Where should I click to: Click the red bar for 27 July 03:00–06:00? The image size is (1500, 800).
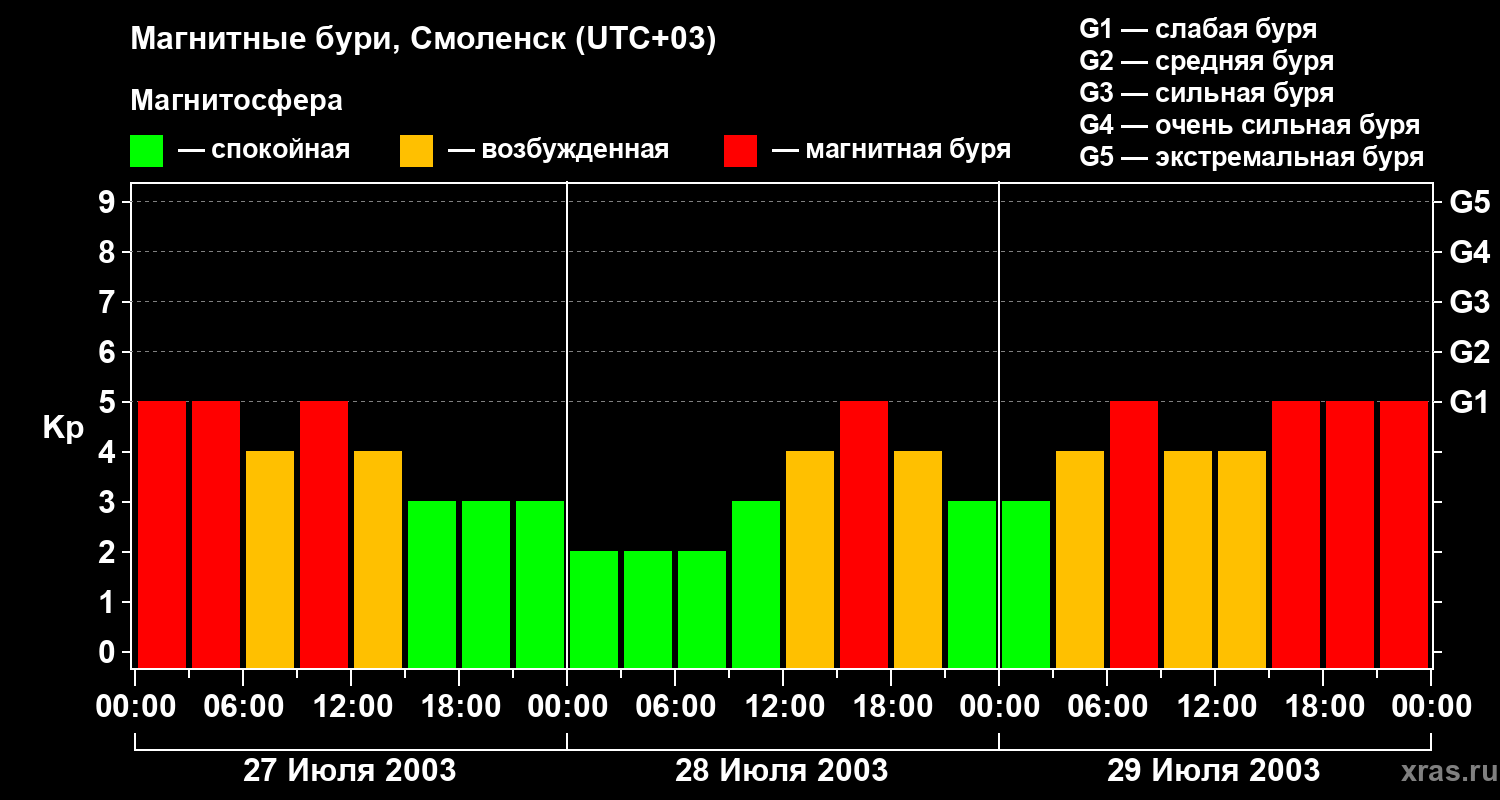pos(216,534)
